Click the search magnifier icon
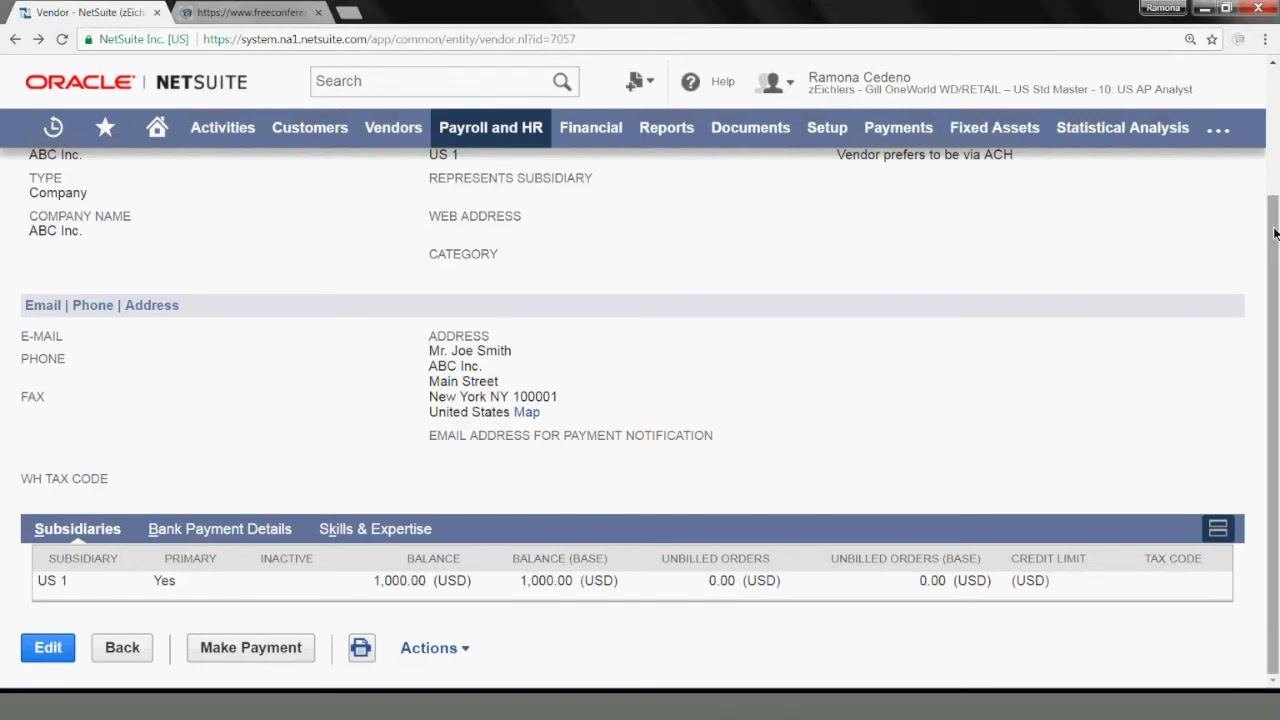The image size is (1280, 720). point(562,82)
